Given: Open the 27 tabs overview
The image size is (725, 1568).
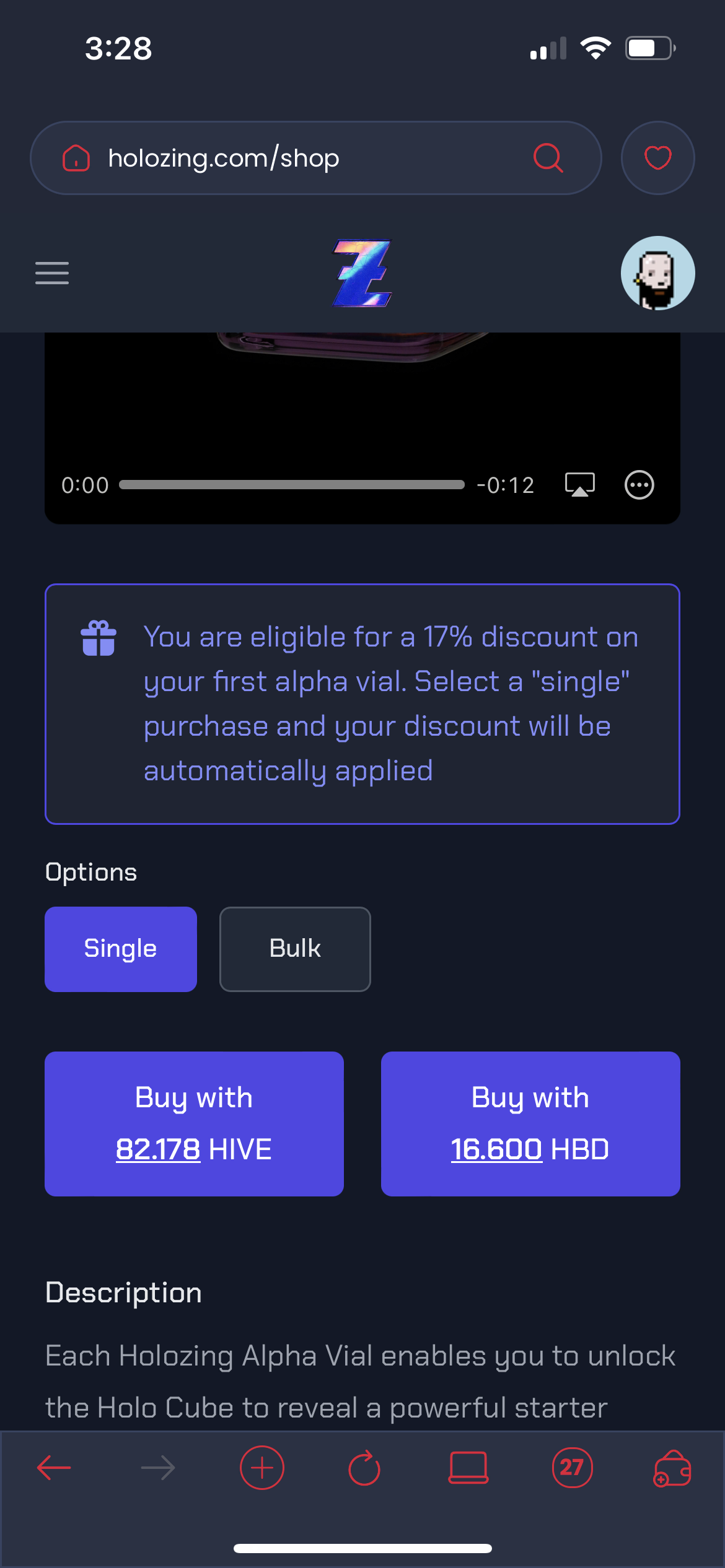Looking at the screenshot, I should 572,1468.
